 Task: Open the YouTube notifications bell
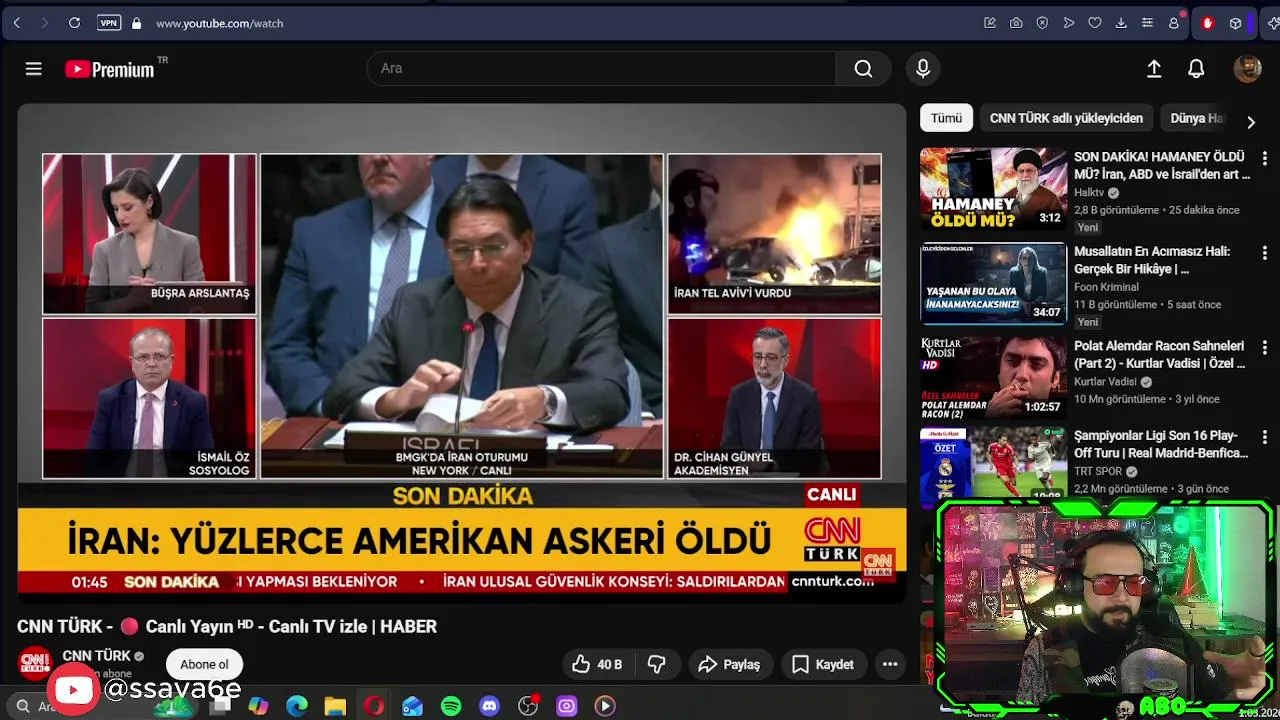click(1196, 68)
